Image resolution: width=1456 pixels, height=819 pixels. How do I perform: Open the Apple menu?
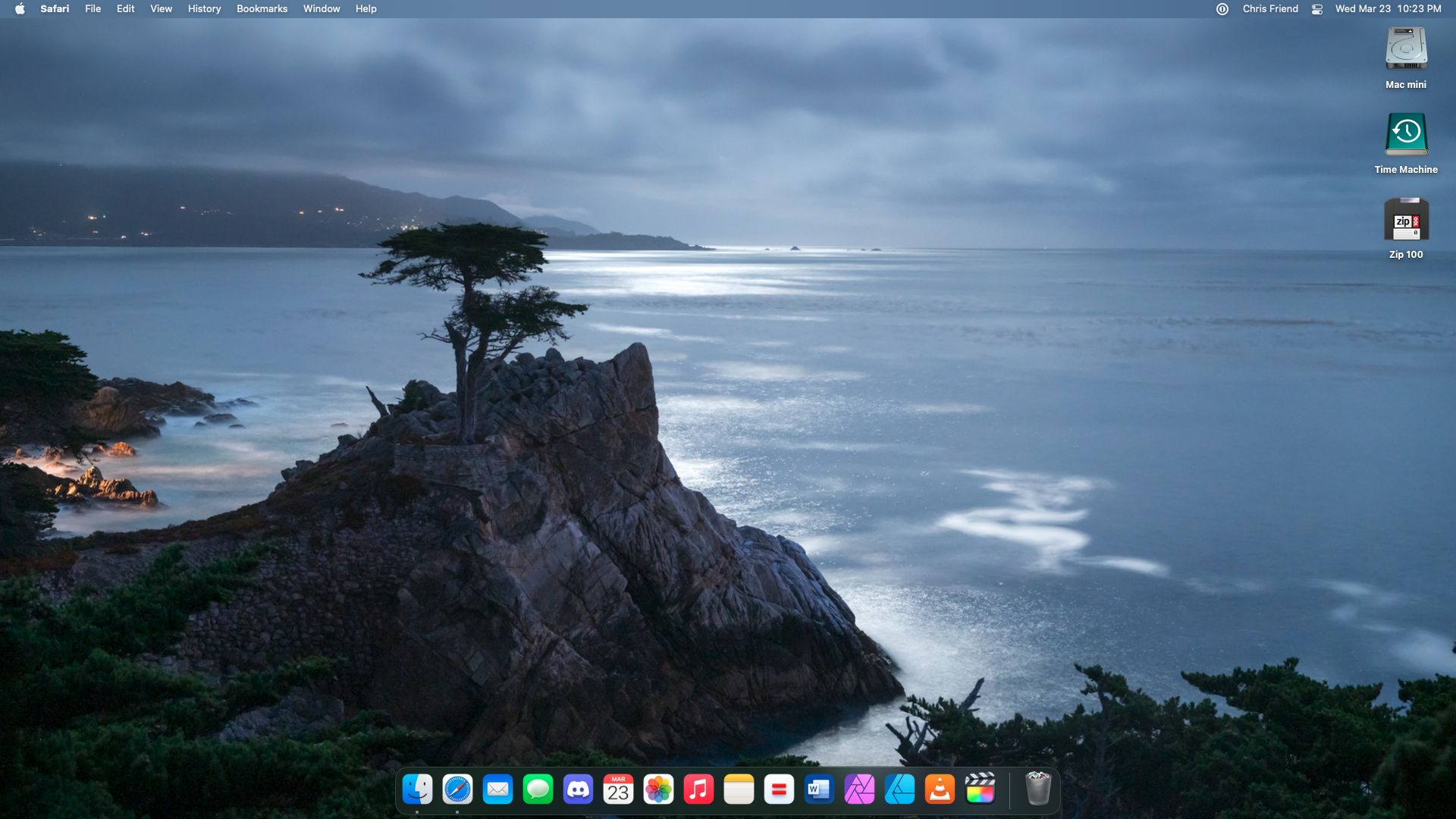pos(20,9)
